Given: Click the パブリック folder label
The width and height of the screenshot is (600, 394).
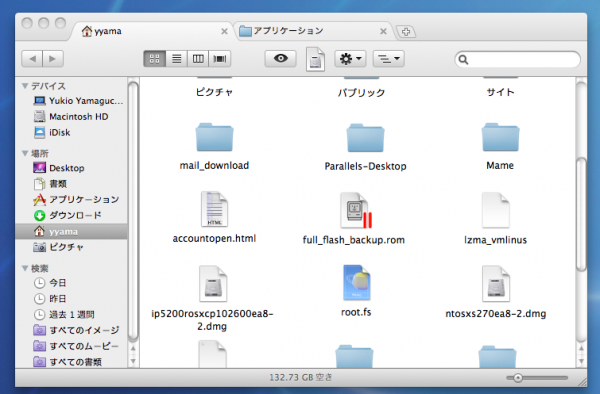Looking at the screenshot, I should (361, 93).
